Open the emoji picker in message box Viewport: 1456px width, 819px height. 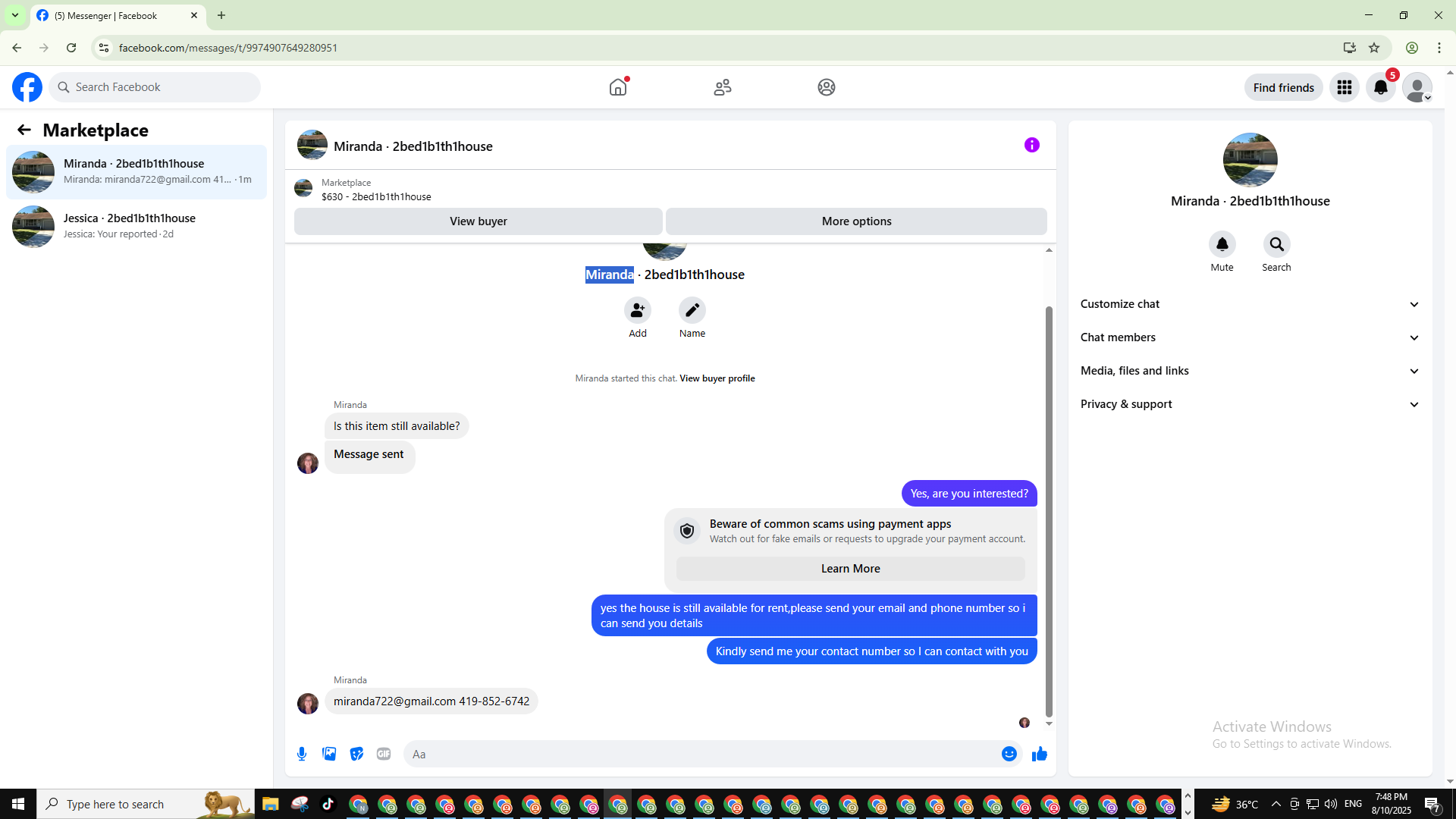tap(1009, 754)
